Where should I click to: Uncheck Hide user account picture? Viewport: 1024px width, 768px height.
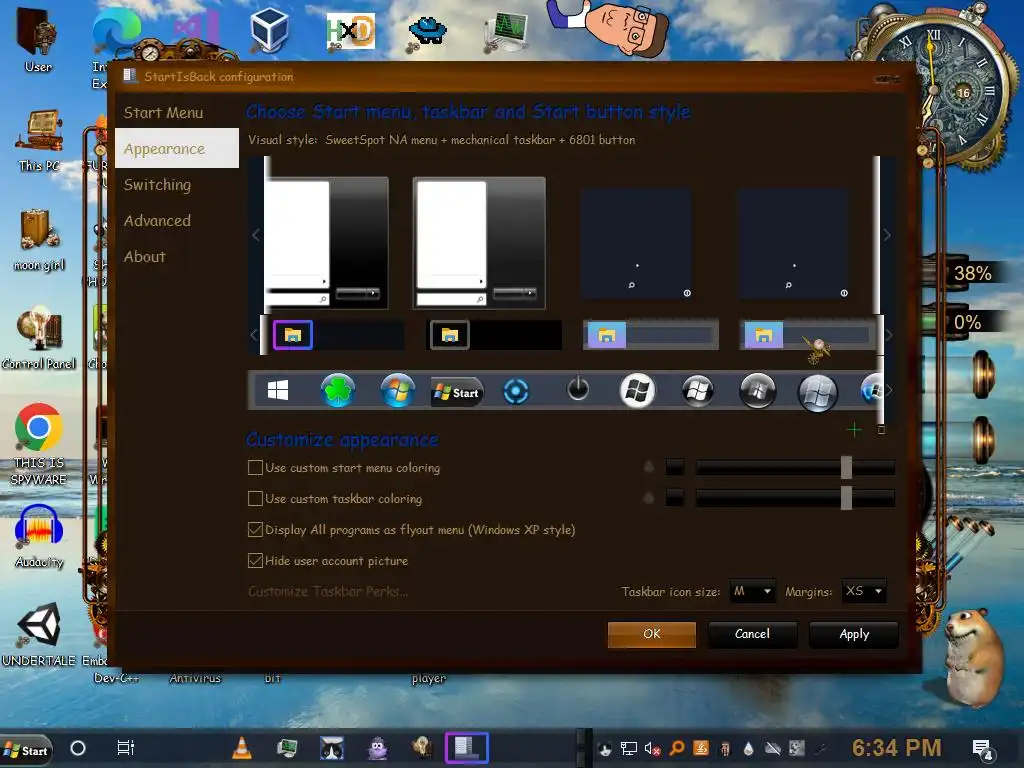[255, 560]
